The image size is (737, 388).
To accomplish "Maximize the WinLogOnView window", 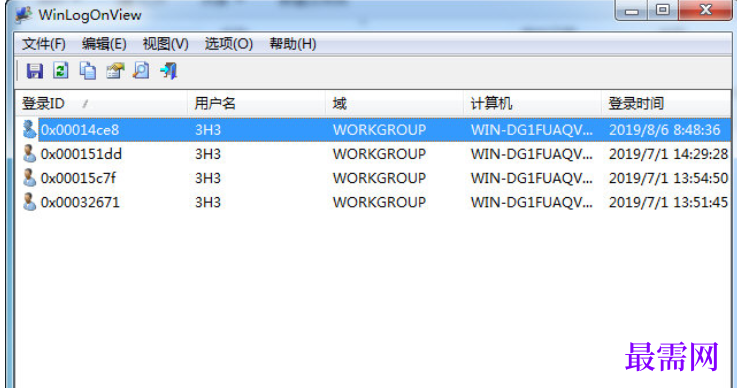I will coord(663,10).
